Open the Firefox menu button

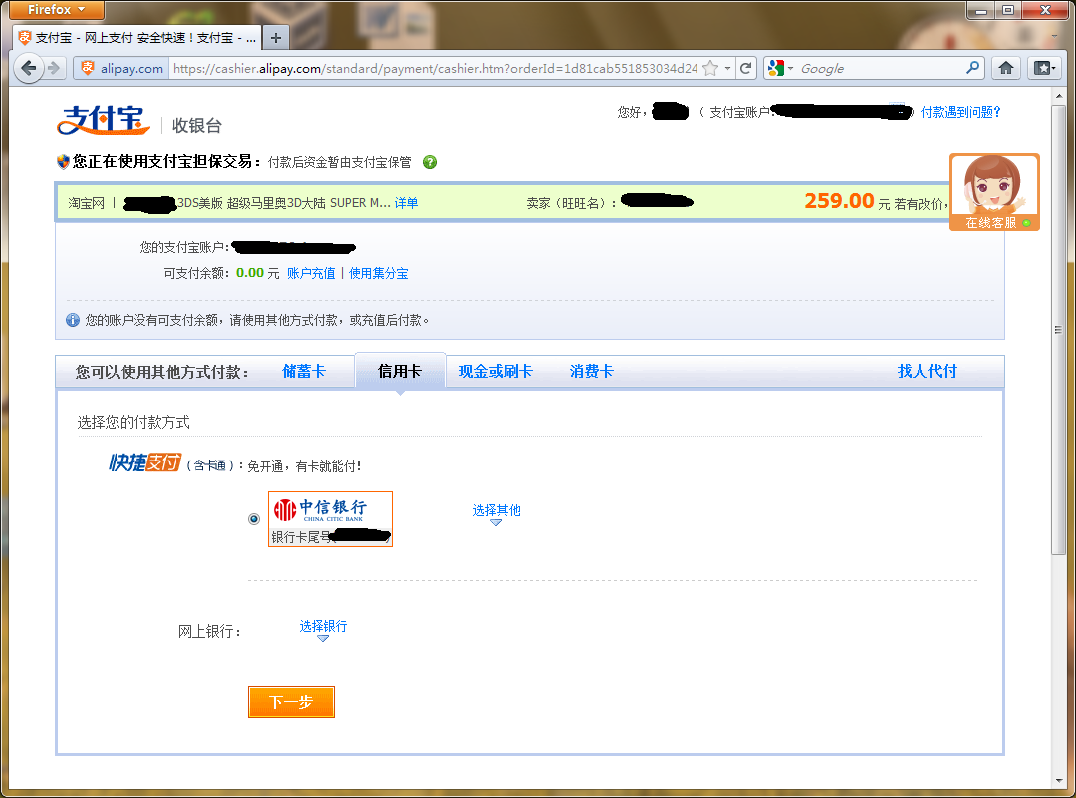(x=58, y=10)
